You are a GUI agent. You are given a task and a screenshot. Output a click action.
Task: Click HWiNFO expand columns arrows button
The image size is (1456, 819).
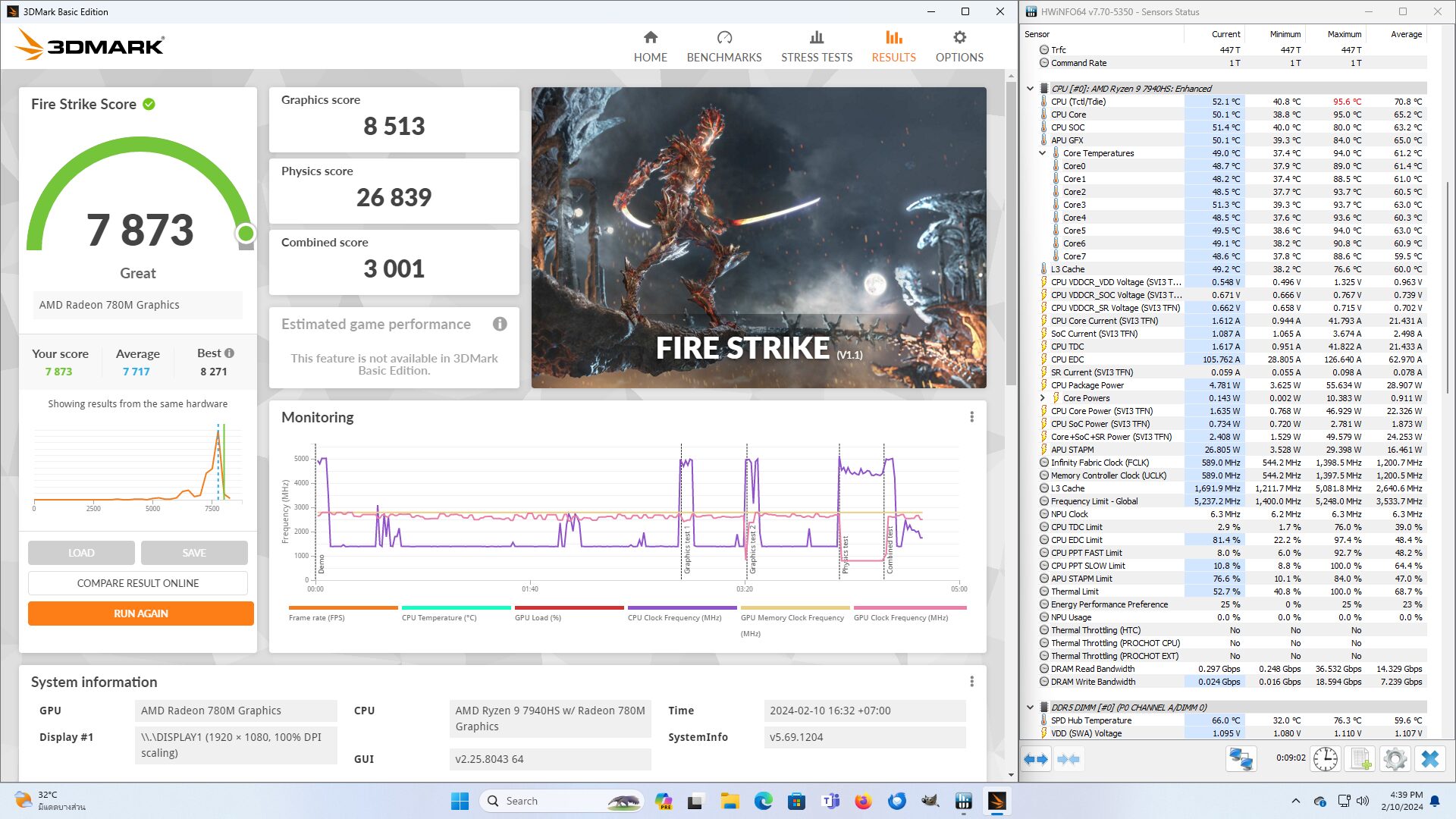(1036, 759)
